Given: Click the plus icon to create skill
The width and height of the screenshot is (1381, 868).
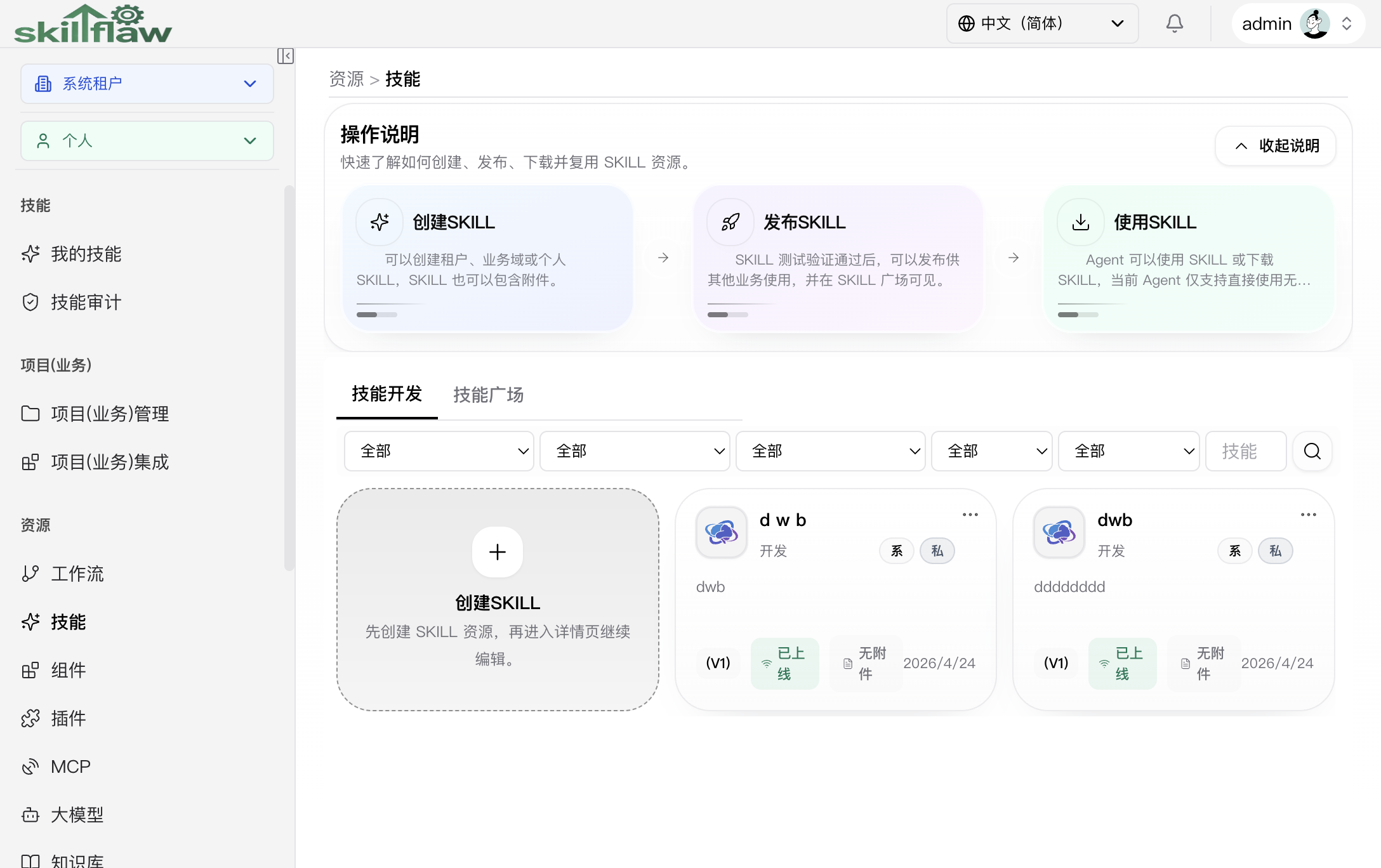Looking at the screenshot, I should pos(498,552).
